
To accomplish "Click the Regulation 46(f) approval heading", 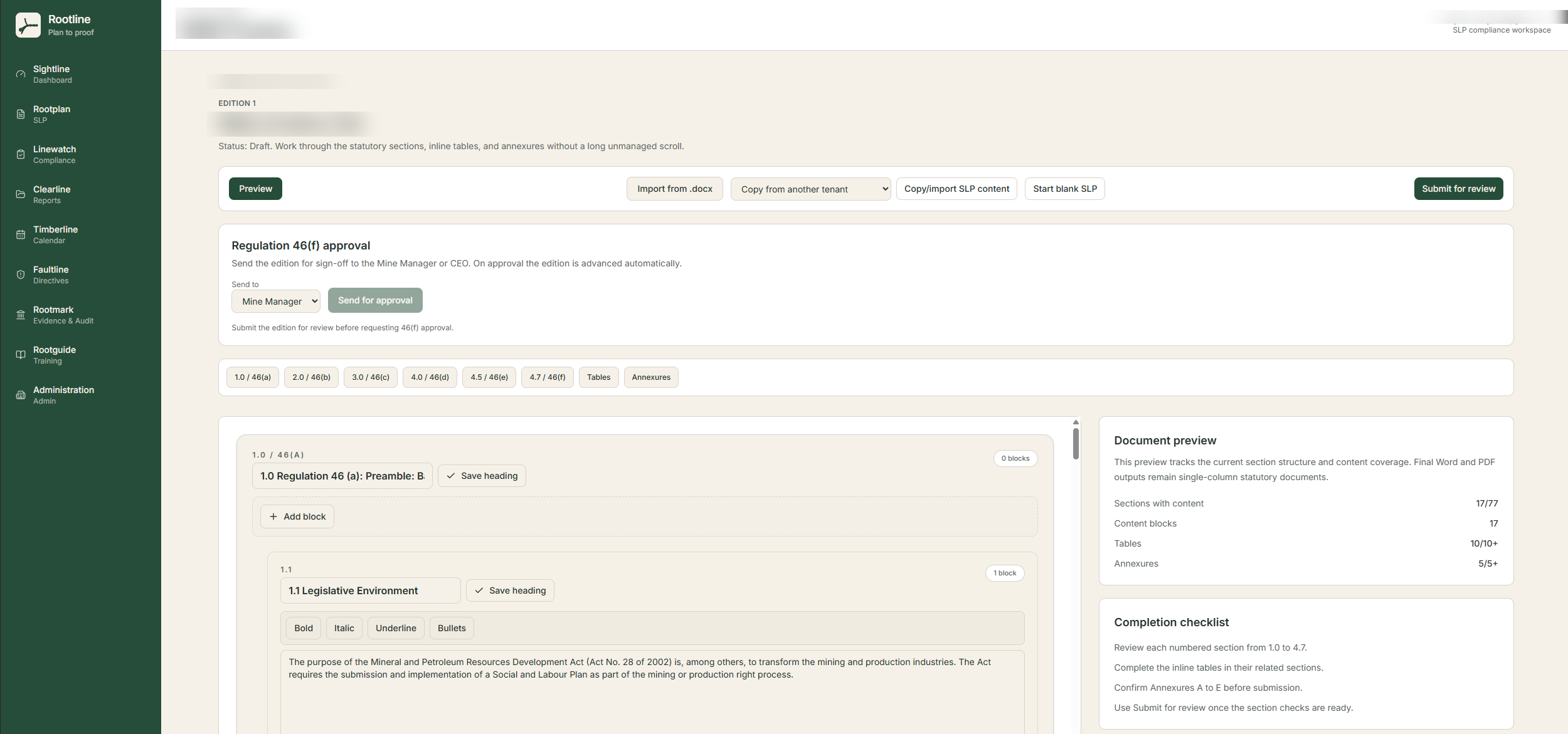I will coord(301,246).
